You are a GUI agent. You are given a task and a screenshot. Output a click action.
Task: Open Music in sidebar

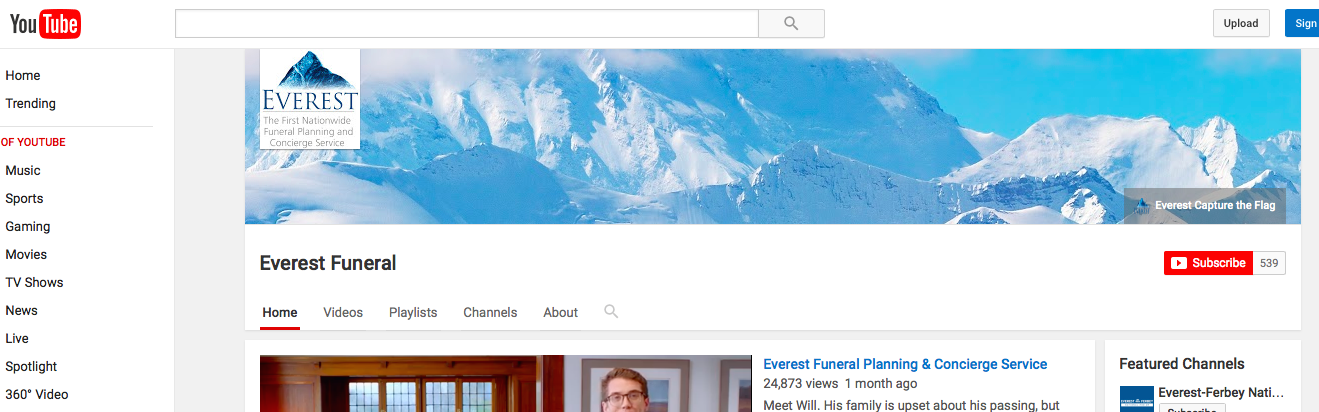point(23,170)
